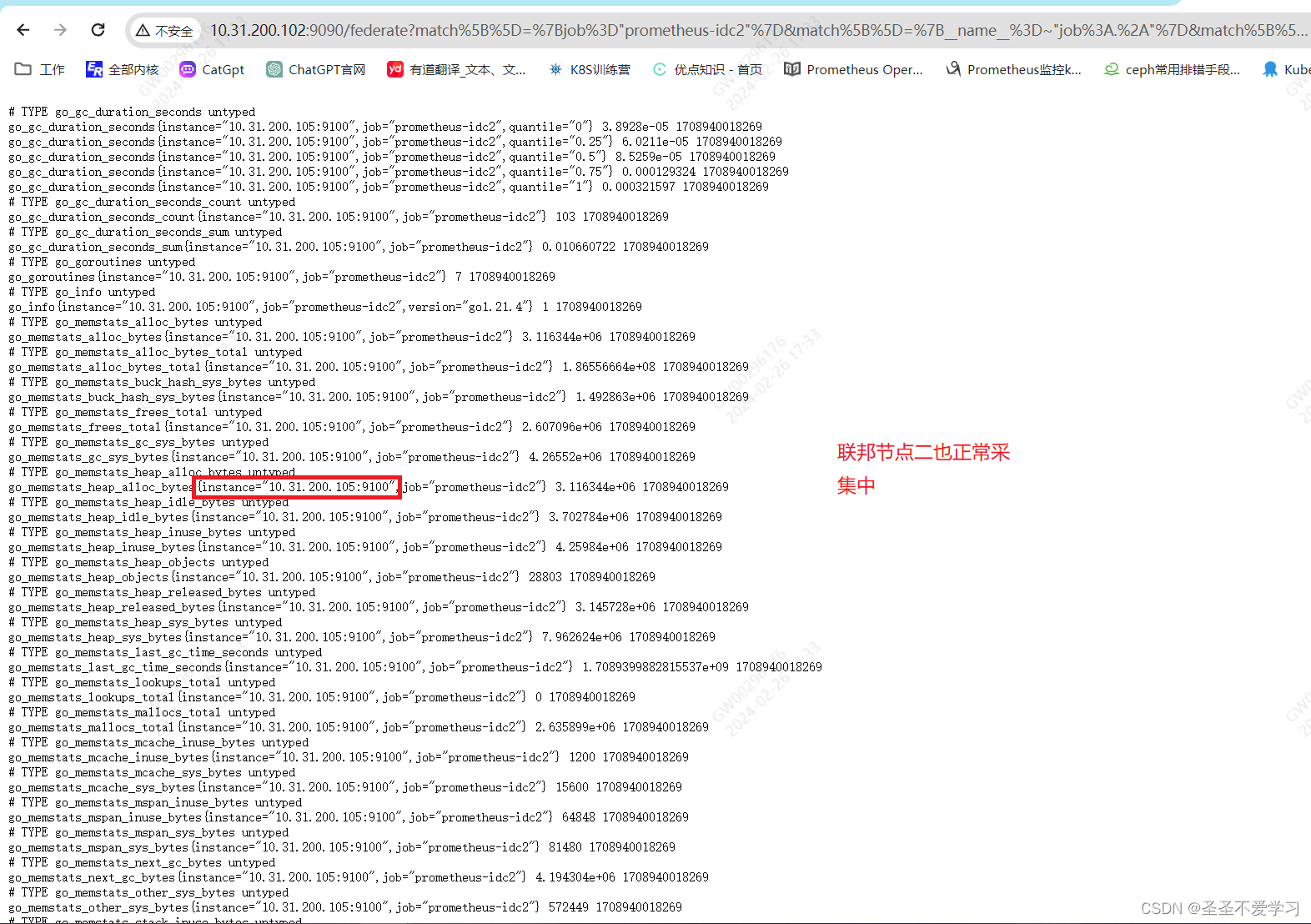Click the '# TYPE go_info untyped' line
1311x924 pixels.
click(82, 292)
